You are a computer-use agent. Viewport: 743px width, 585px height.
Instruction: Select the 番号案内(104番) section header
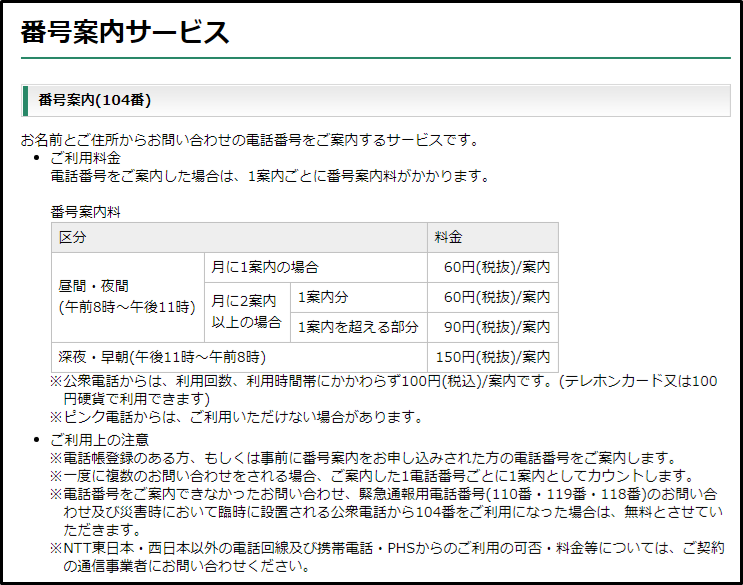pyautogui.click(x=376, y=100)
